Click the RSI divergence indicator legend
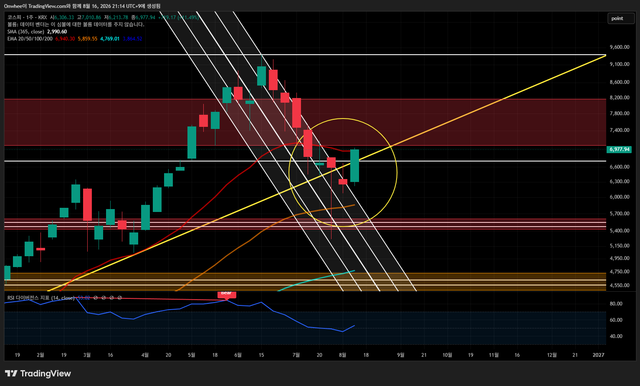 click(41, 298)
